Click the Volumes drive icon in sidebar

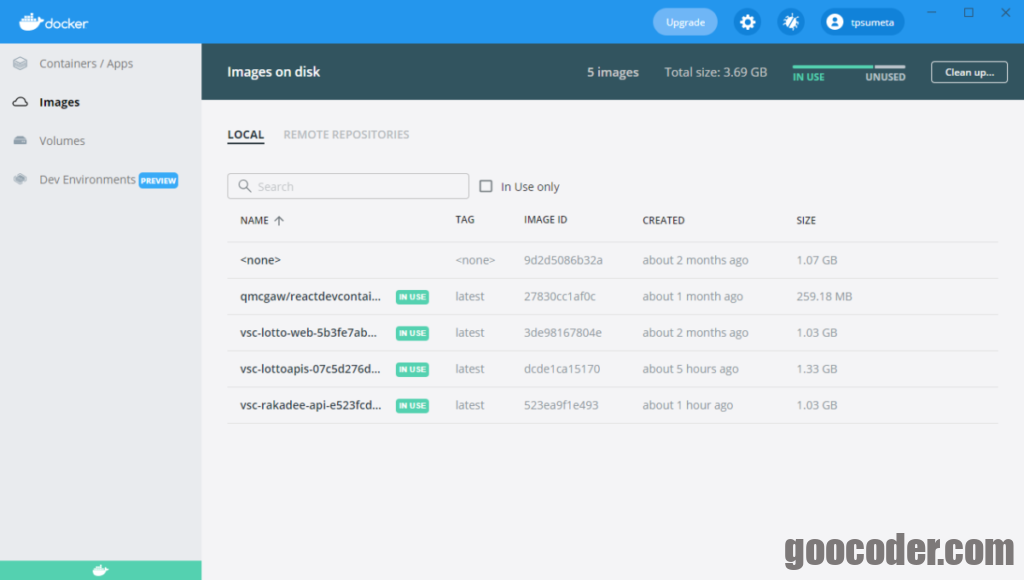tap(20, 141)
